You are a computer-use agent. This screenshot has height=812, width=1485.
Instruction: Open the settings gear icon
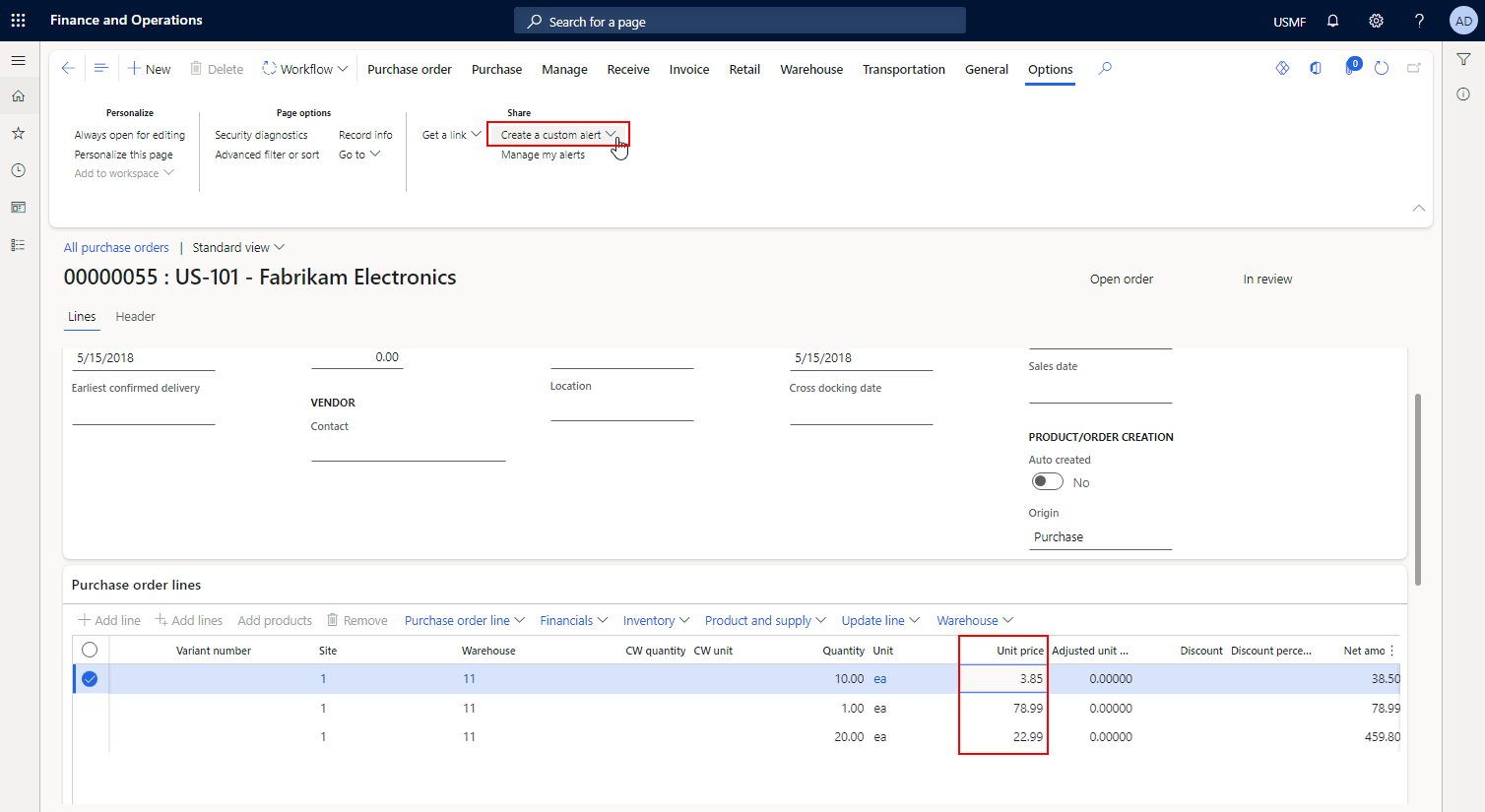click(1376, 21)
